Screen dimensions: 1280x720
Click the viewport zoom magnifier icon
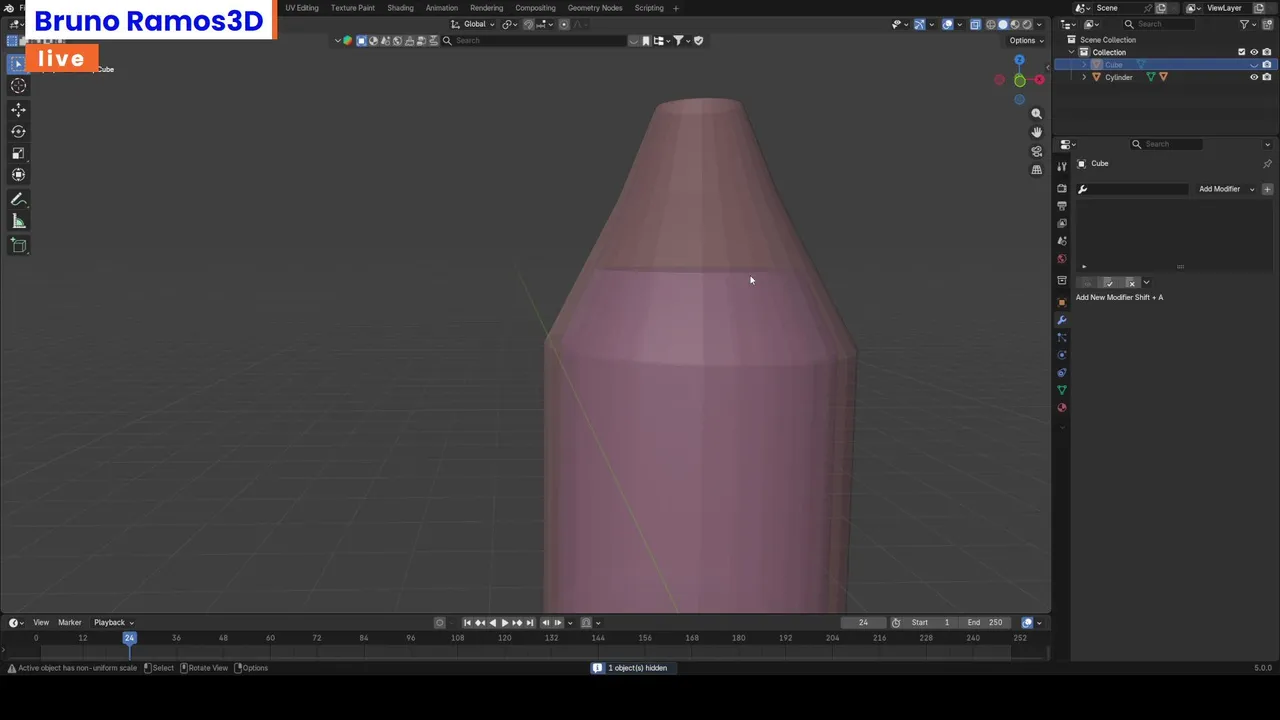pos(1036,114)
